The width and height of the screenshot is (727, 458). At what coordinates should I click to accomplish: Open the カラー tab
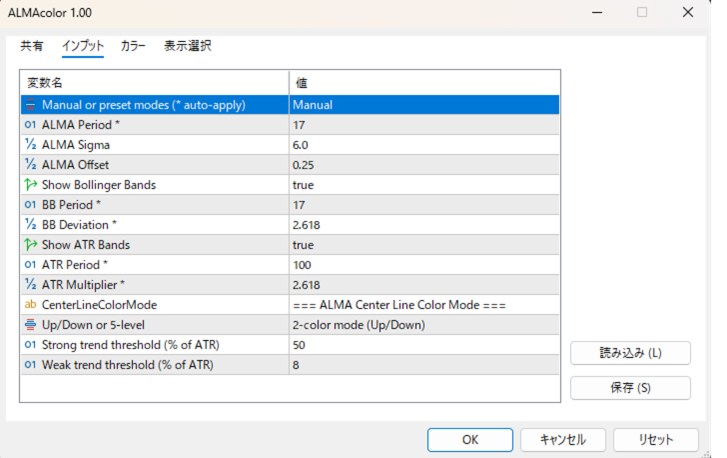[133, 46]
